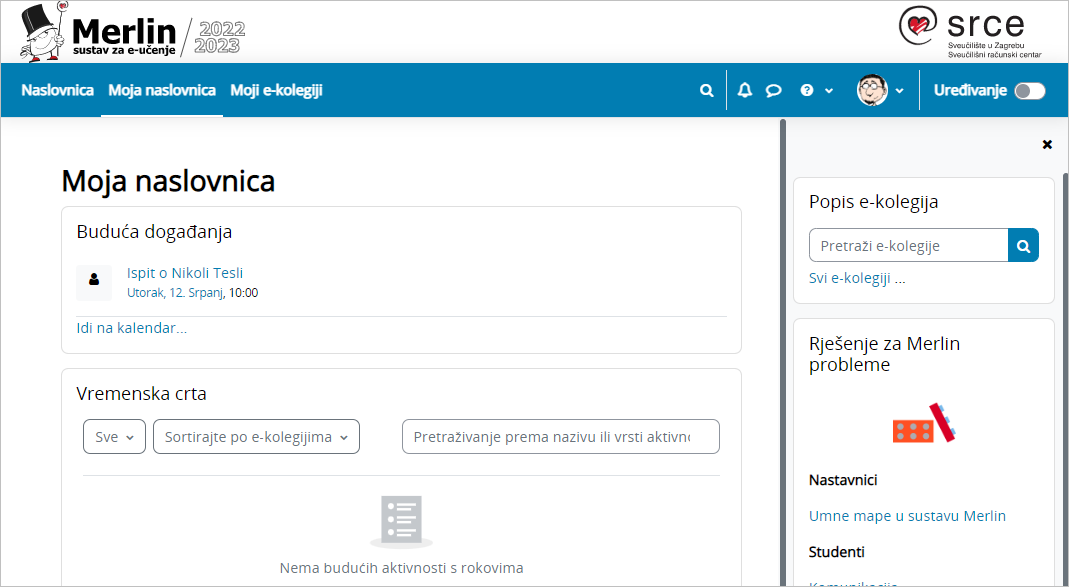Image resolution: width=1069 pixels, height=587 pixels.
Task: Open the Ispit o Nikoli Tesli event
Action: coord(185,273)
